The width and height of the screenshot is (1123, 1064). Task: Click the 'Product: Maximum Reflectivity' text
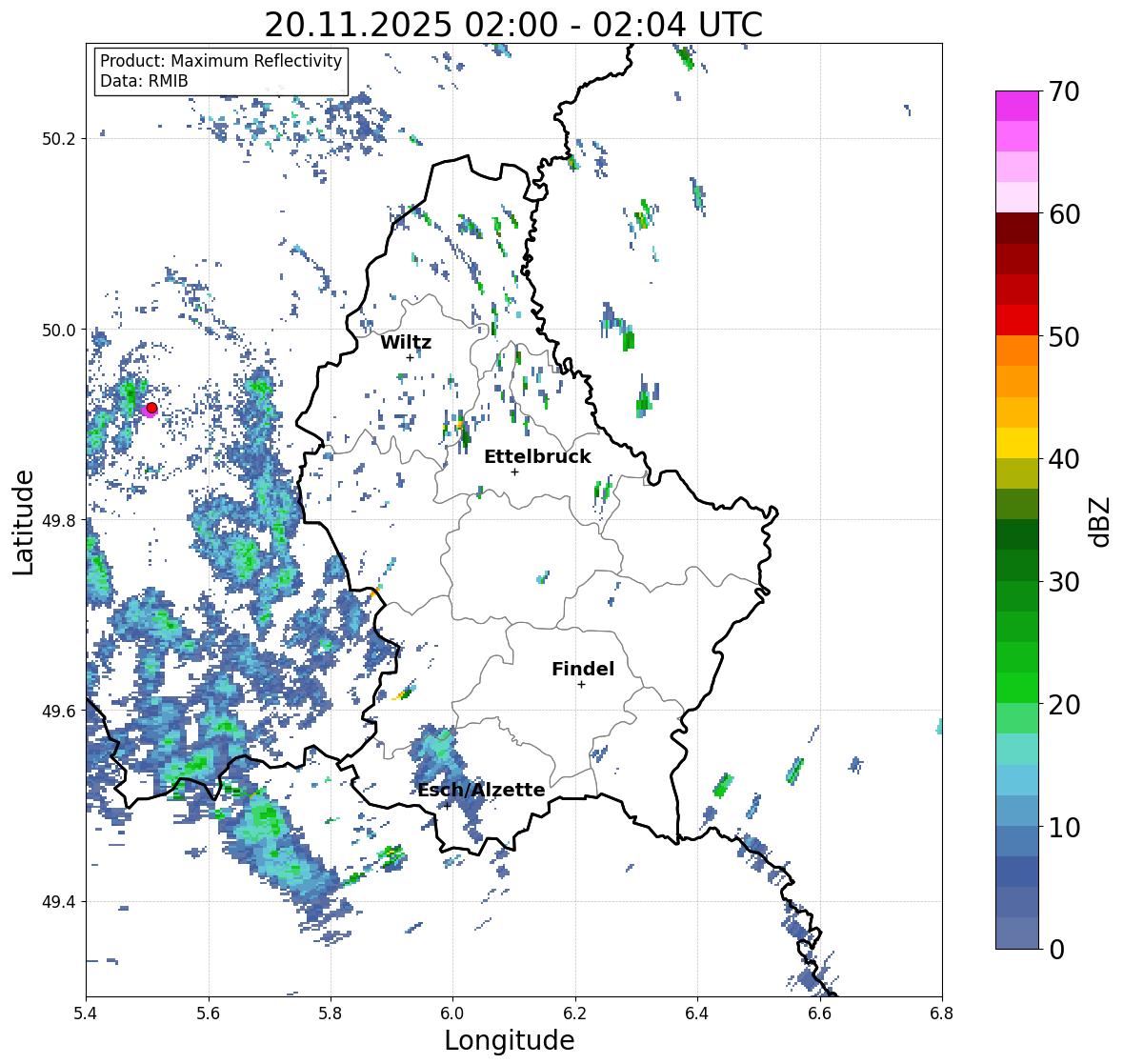(x=221, y=61)
